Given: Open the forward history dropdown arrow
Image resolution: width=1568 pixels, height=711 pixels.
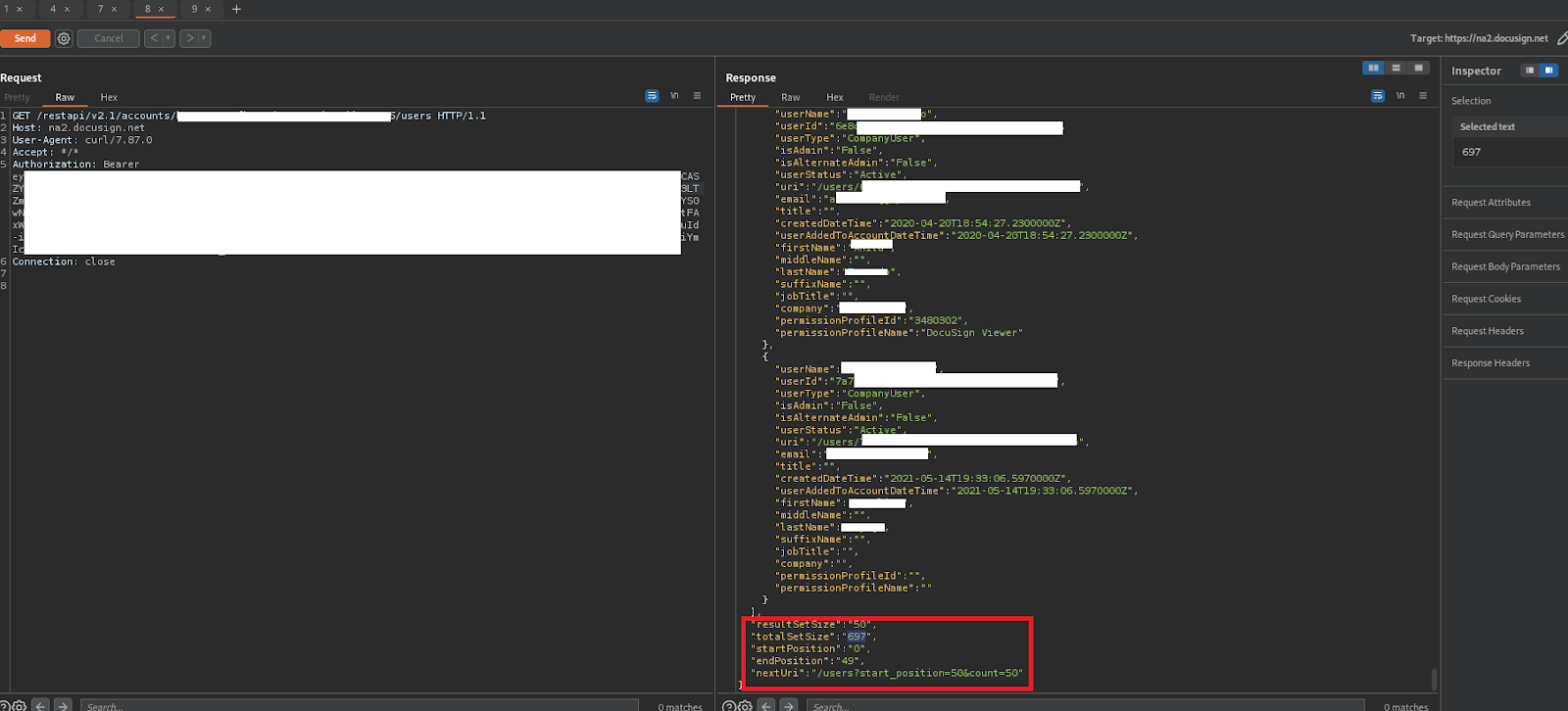Looking at the screenshot, I should (x=205, y=38).
